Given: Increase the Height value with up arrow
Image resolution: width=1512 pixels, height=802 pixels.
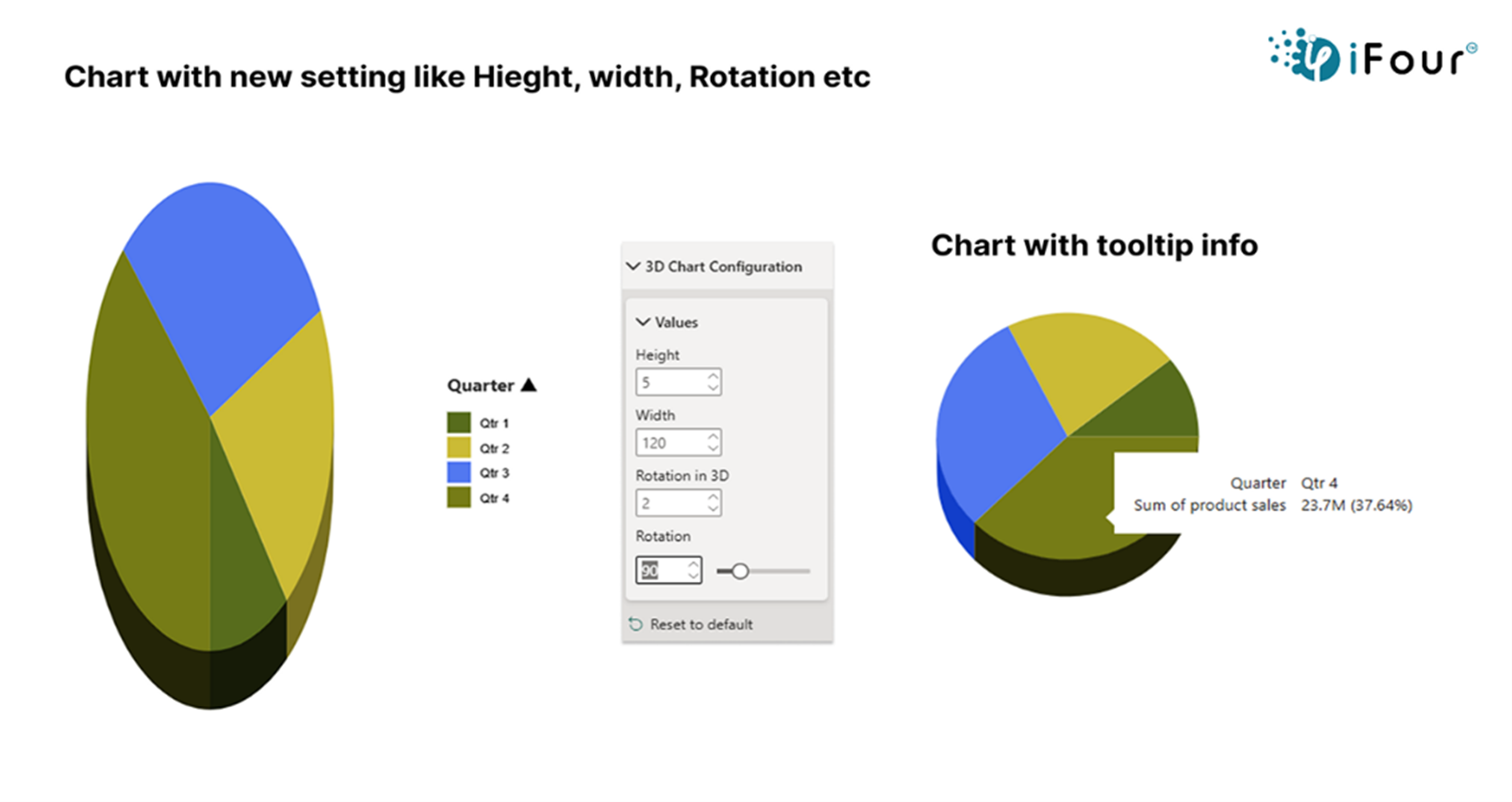Looking at the screenshot, I should click(713, 376).
